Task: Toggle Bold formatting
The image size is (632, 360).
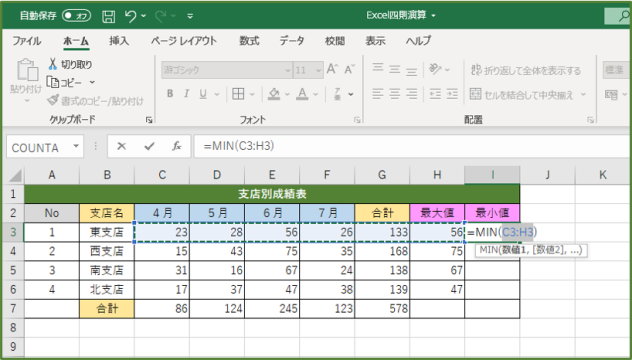Action: pos(170,94)
